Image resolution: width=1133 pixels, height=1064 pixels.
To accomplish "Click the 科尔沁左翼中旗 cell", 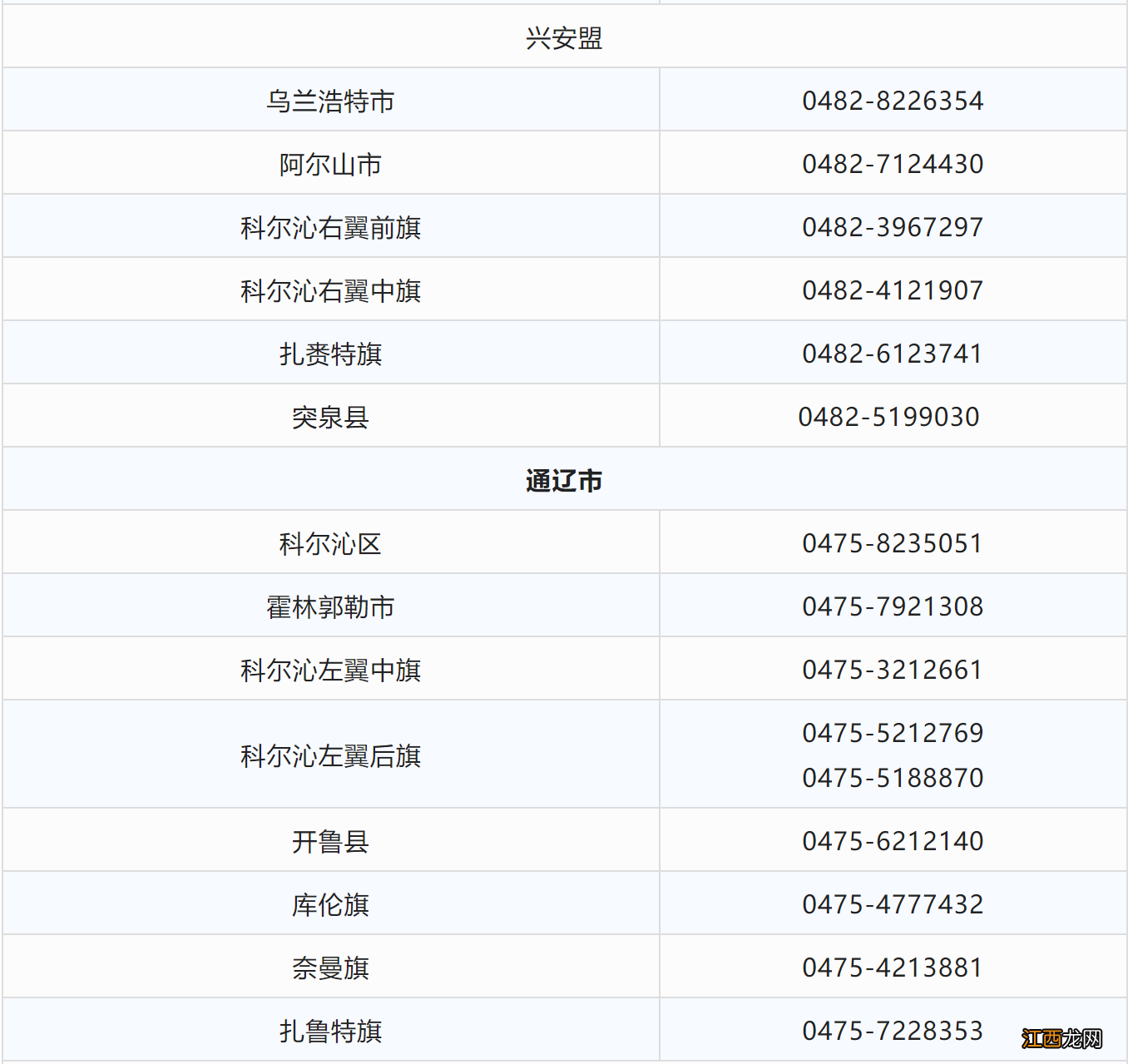I will pyautogui.click(x=330, y=670).
